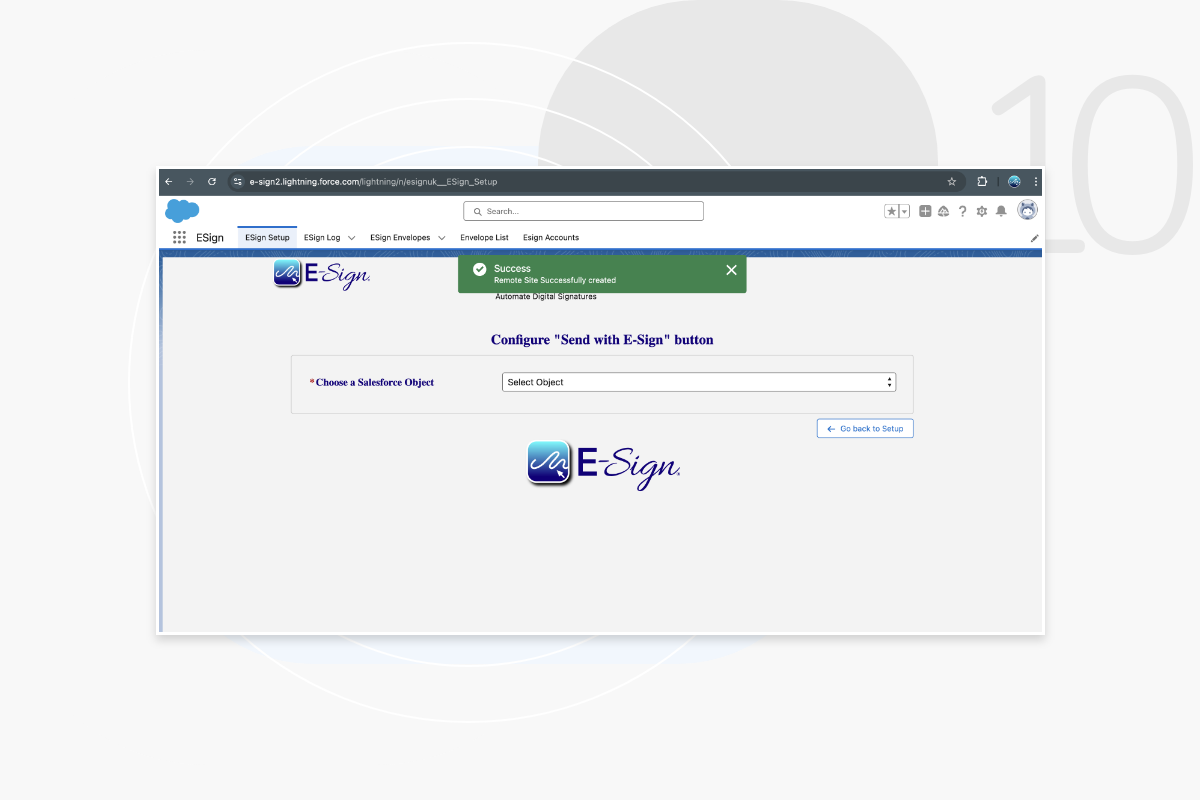Open the App Launcher dots grid

179,237
